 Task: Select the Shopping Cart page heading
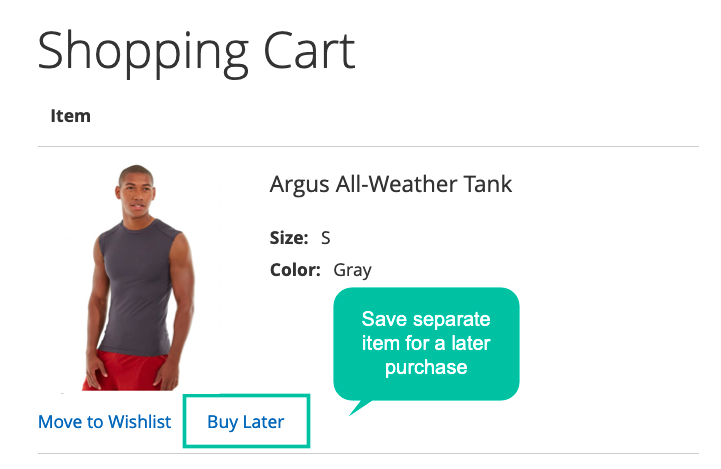point(196,51)
